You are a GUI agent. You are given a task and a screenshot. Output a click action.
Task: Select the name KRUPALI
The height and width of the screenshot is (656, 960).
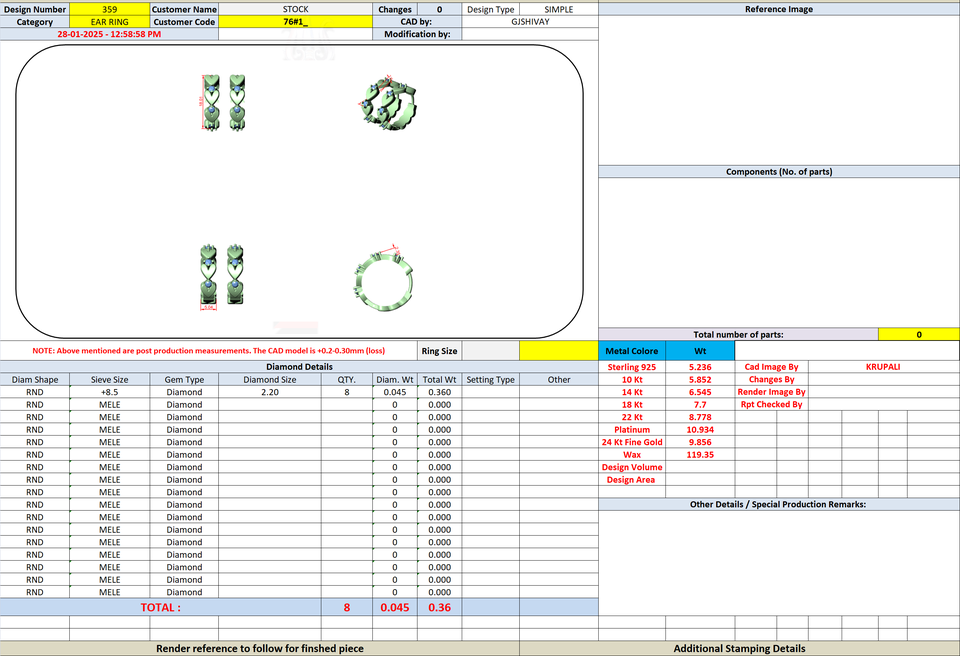[883, 367]
